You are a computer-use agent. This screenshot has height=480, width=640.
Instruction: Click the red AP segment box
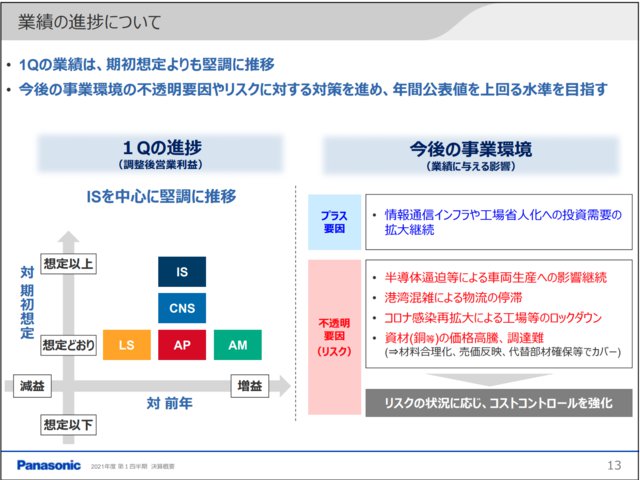[x=181, y=345]
